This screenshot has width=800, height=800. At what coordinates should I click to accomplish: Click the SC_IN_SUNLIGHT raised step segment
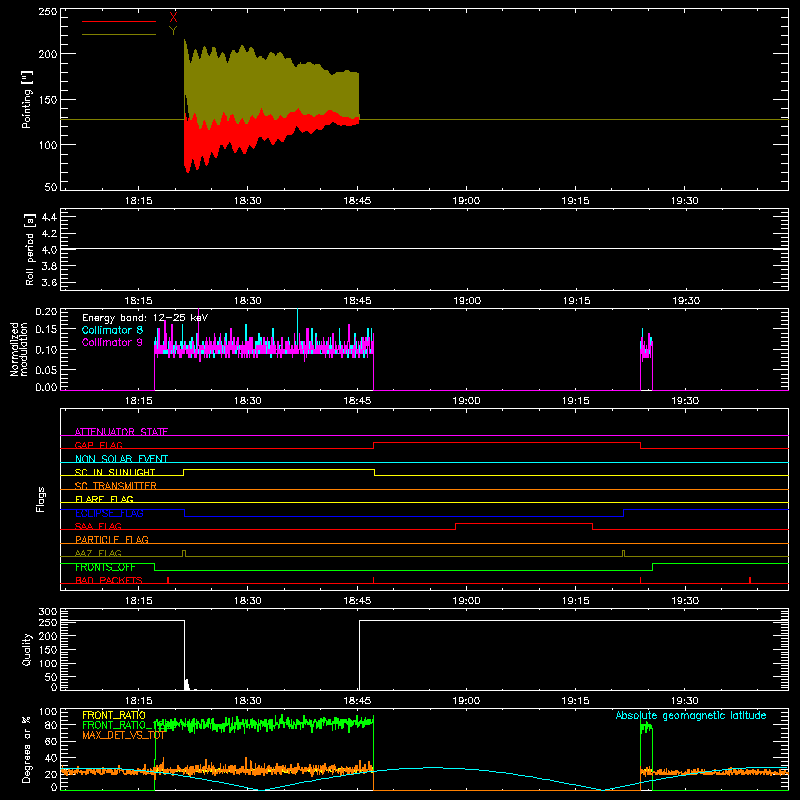tap(279, 470)
